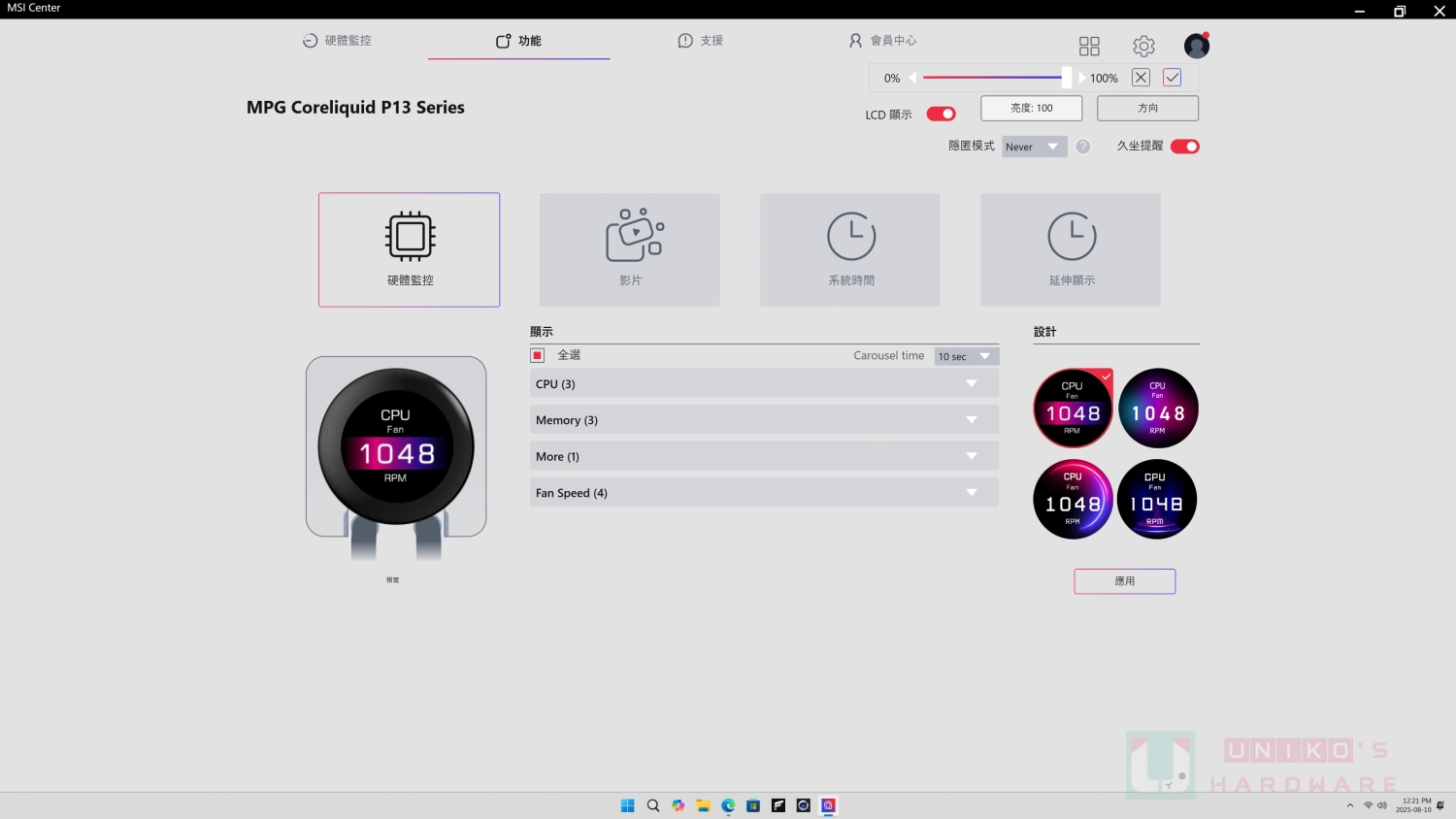Select the red-checked first design thumbnail
This screenshot has height=819, width=1456.
click(1073, 408)
